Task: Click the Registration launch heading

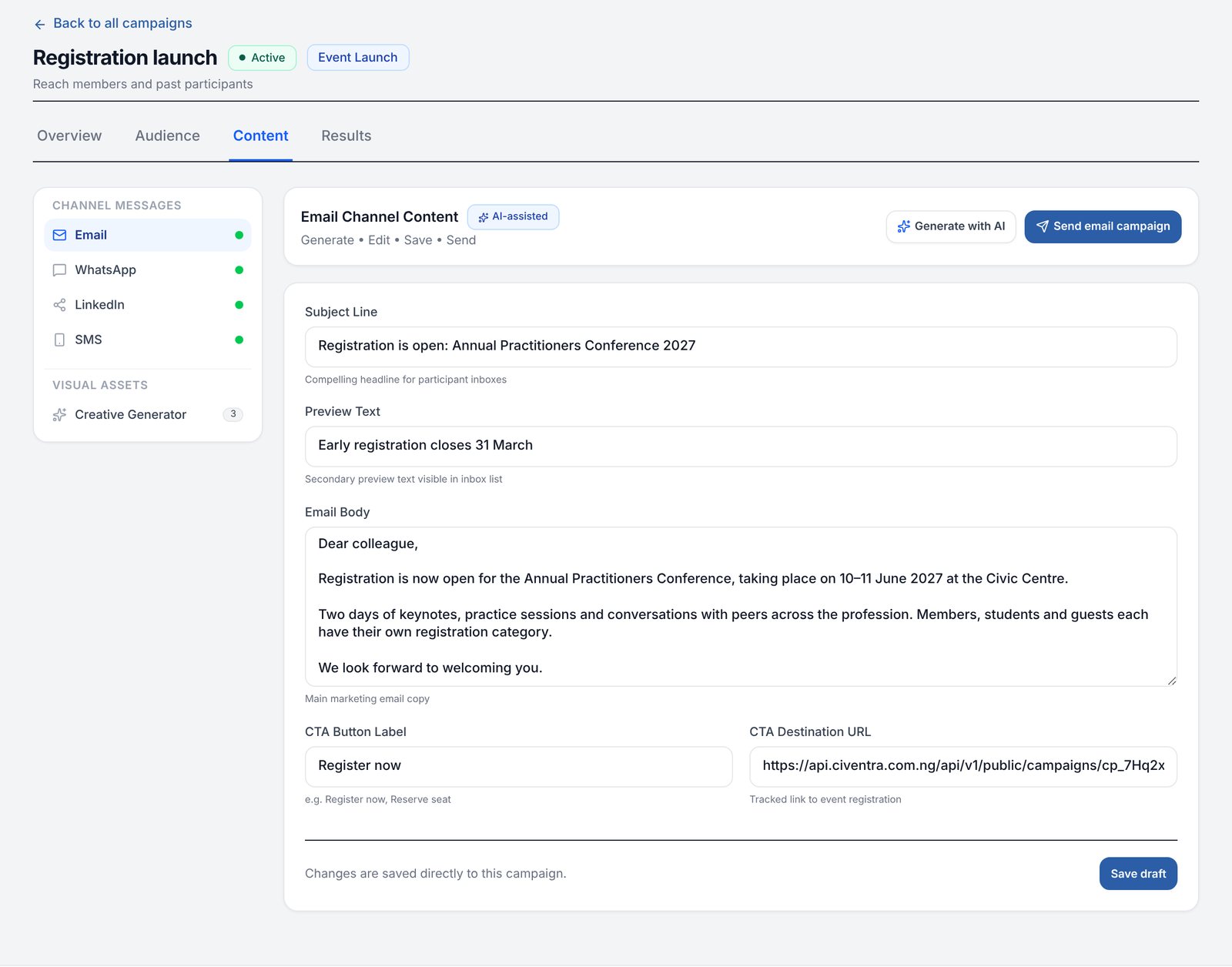Action: (126, 58)
